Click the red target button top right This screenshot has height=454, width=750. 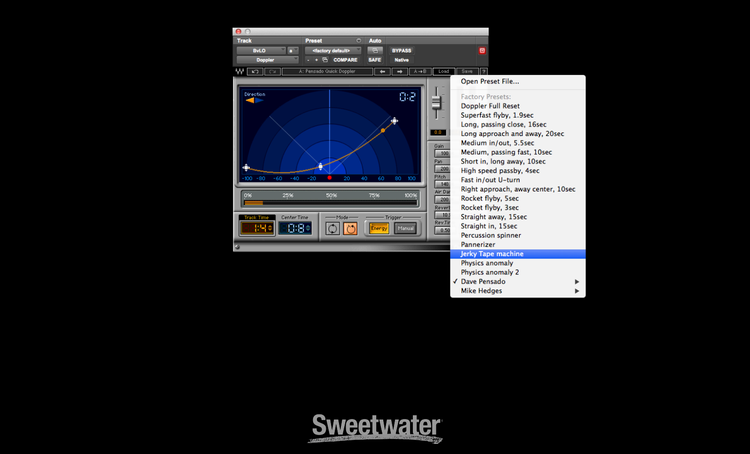[x=482, y=50]
